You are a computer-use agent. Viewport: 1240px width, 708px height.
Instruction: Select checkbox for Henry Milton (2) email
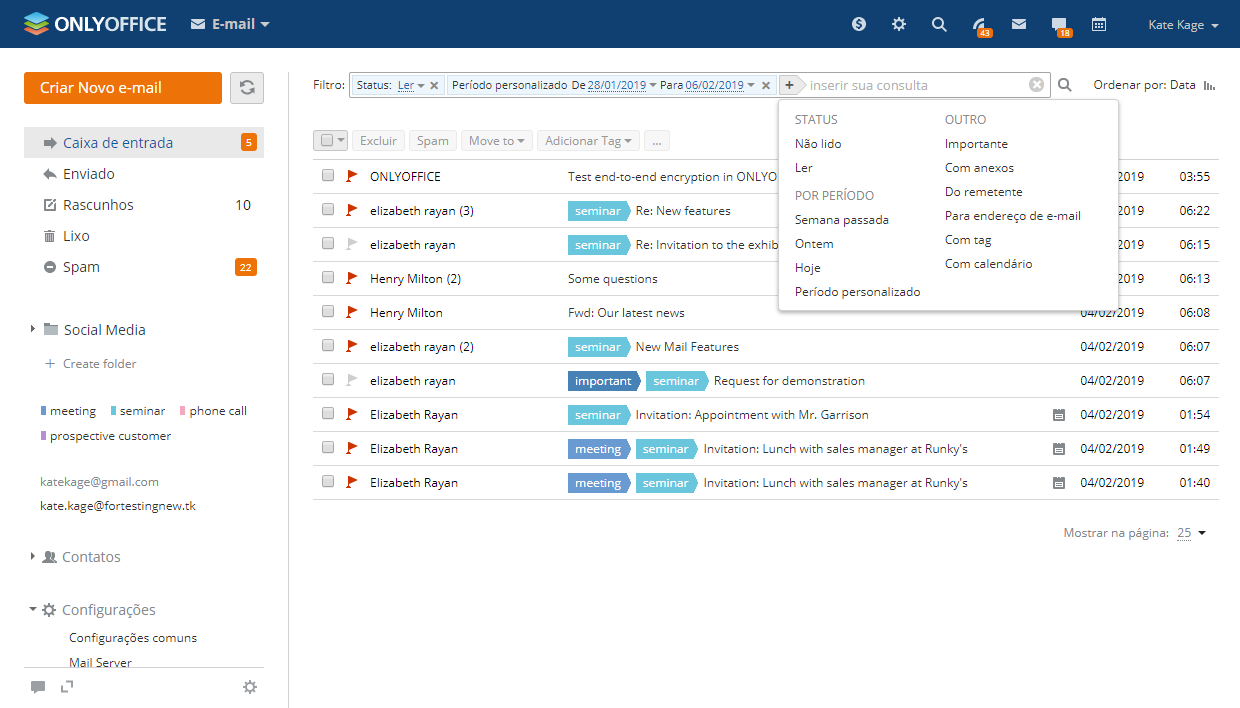328,278
